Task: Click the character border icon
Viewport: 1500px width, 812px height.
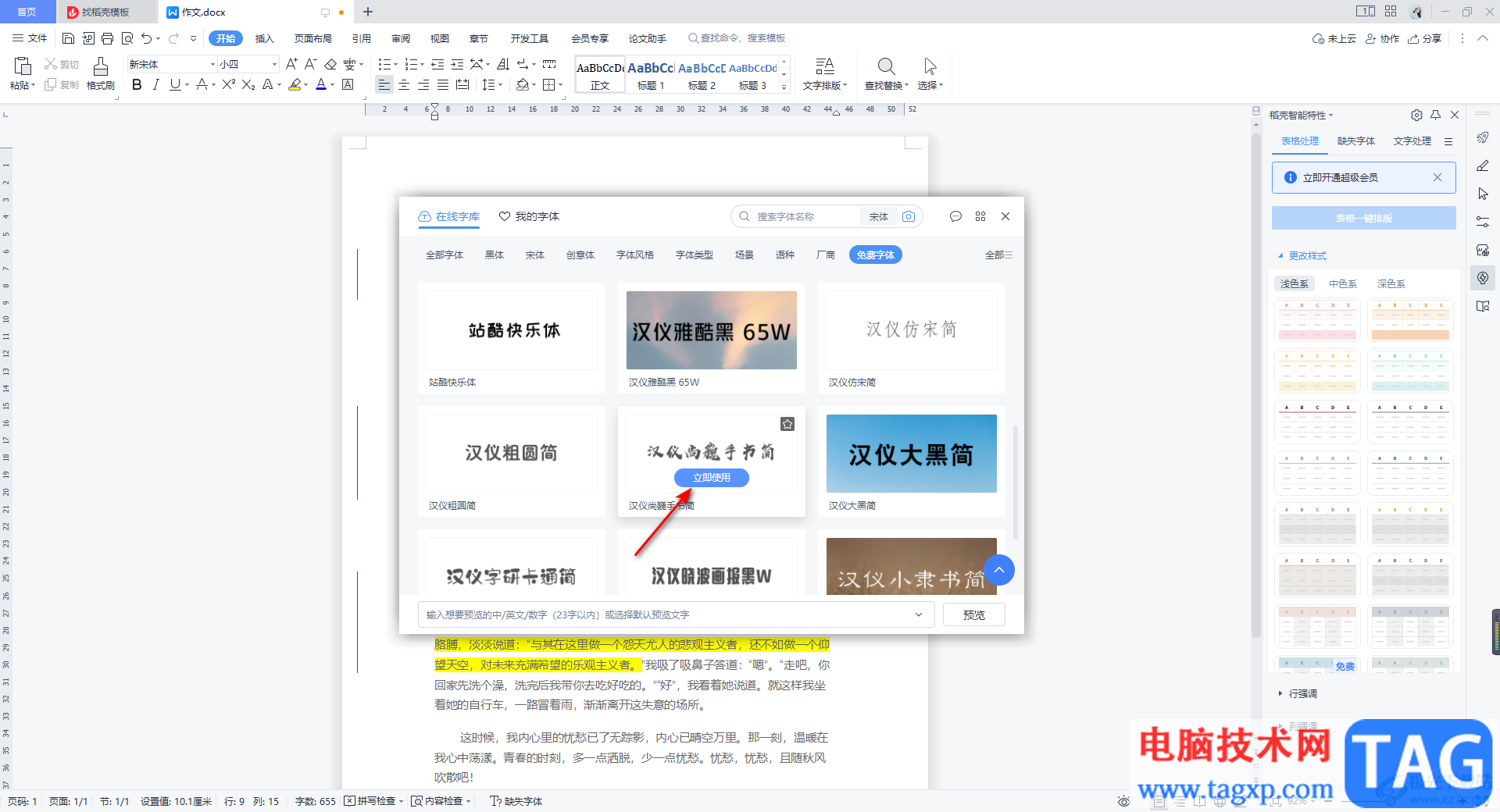Action: click(348, 84)
